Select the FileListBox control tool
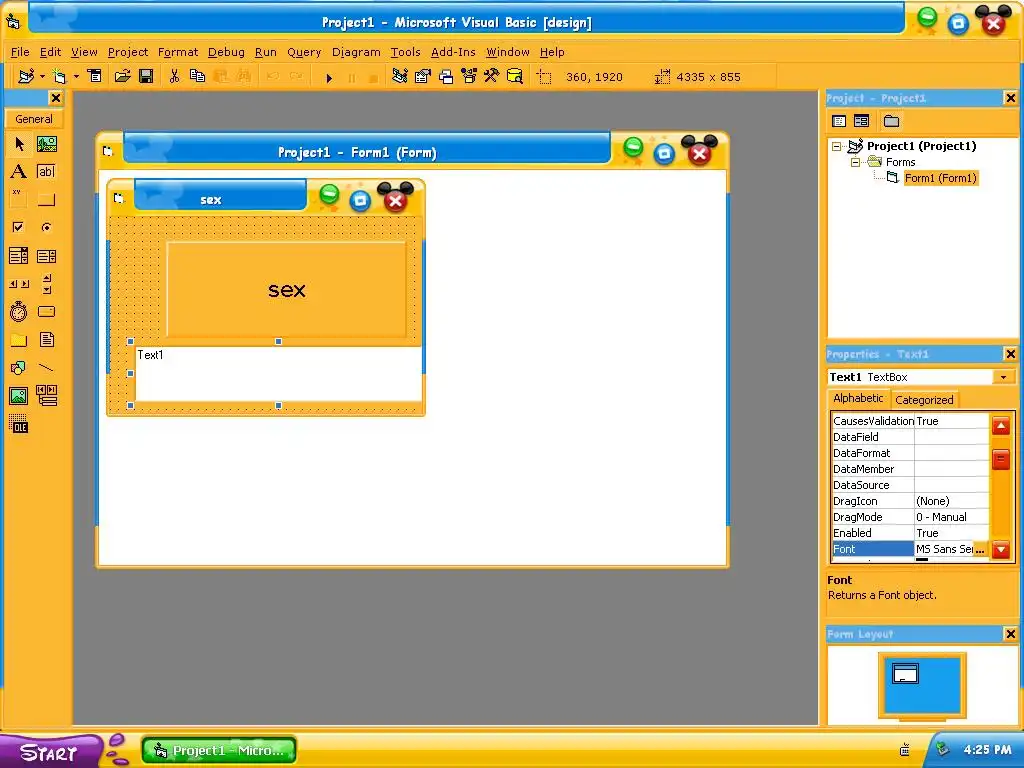Viewport: 1024px width, 768px height. click(46, 340)
